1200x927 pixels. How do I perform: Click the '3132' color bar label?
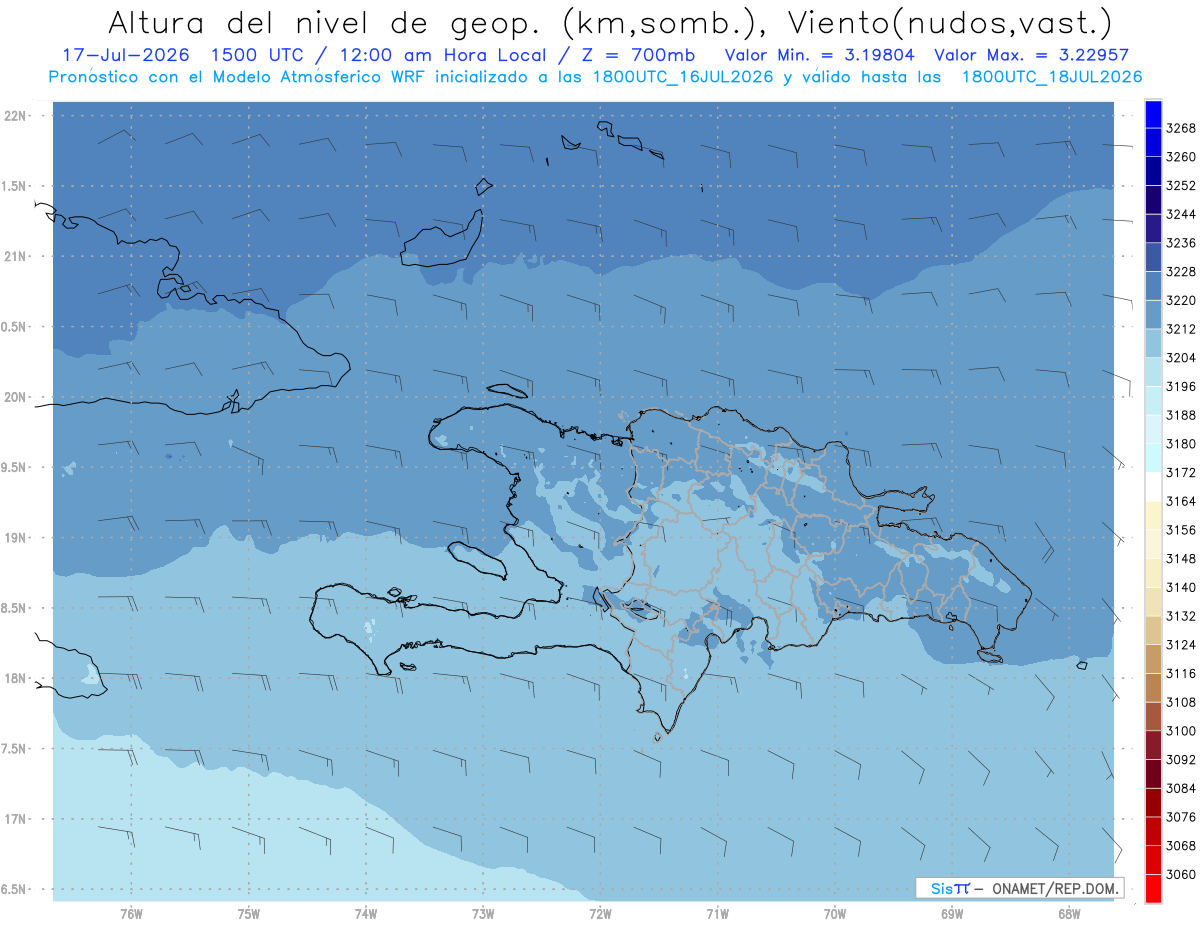pyautogui.click(x=1181, y=616)
